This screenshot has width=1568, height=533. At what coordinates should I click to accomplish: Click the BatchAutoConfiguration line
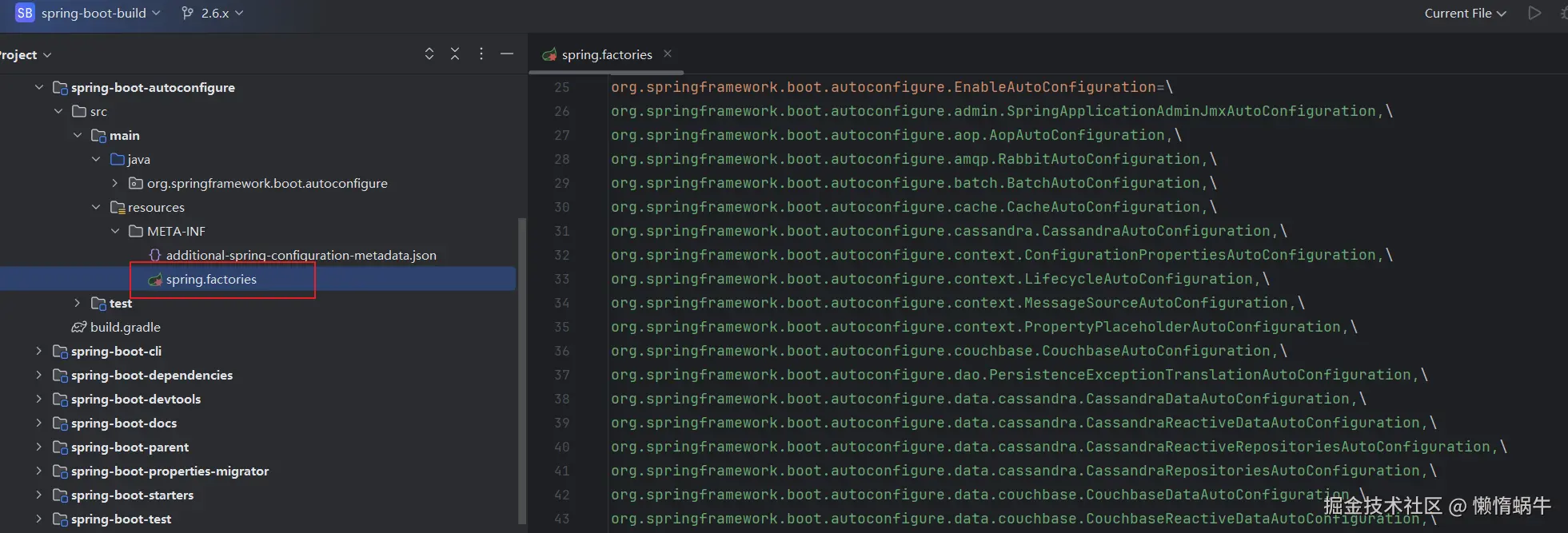click(914, 183)
